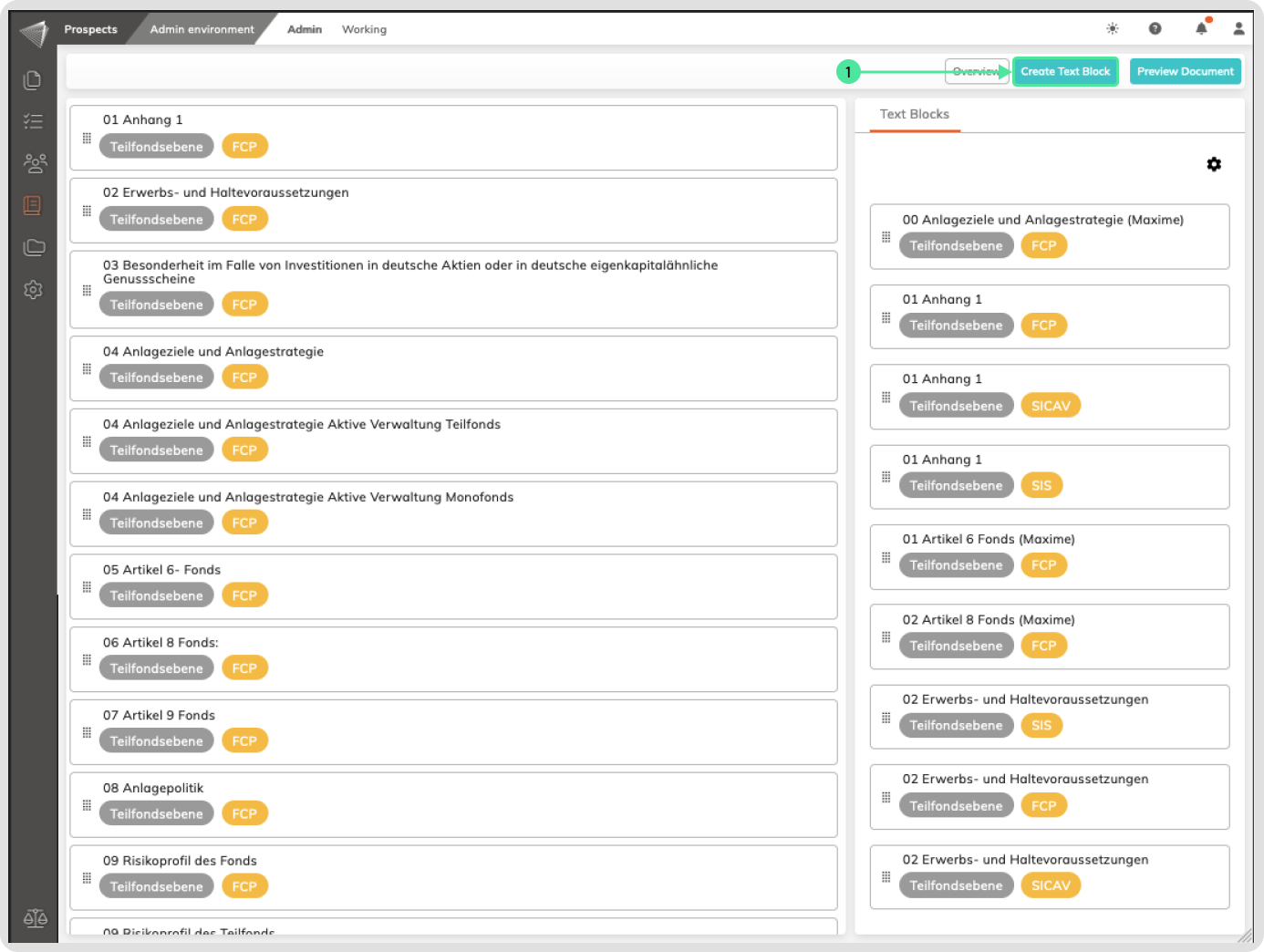
Task: Click the Create Text Block button
Action: (1065, 71)
